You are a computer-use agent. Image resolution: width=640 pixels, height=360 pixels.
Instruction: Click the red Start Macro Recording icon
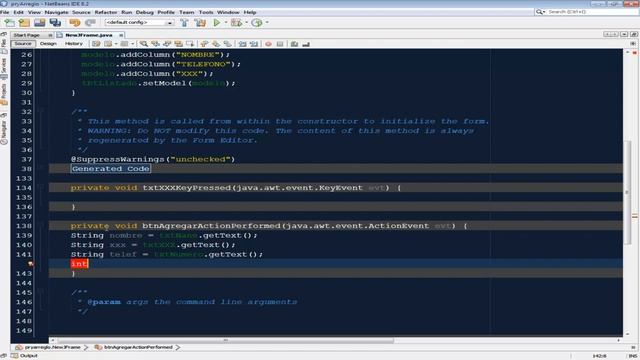point(268,44)
